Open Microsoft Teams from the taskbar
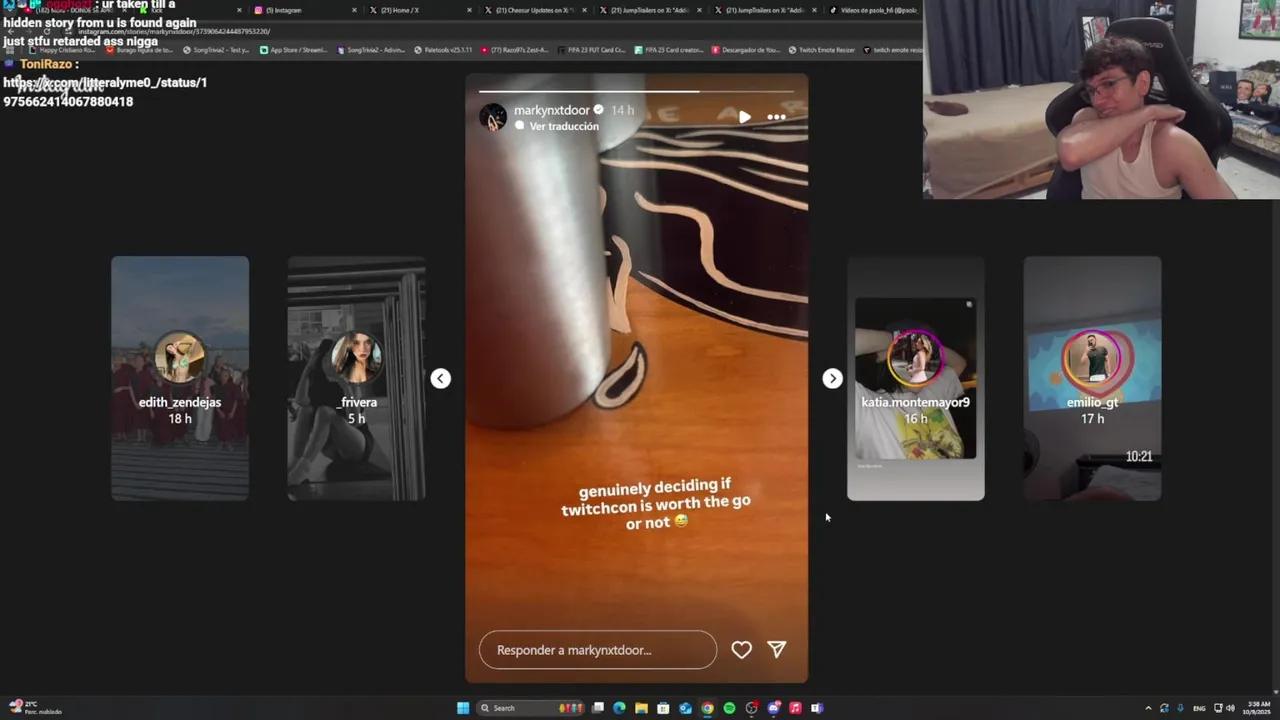This screenshot has width=1280, height=720. (x=817, y=708)
